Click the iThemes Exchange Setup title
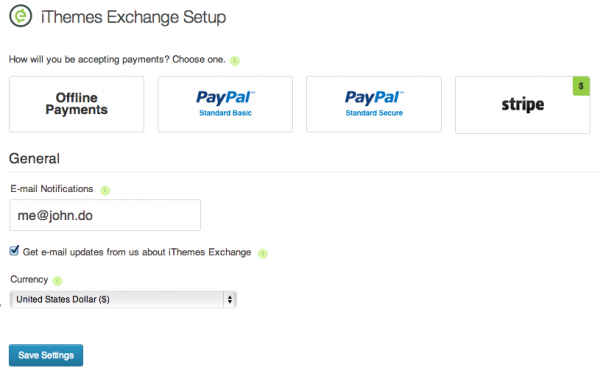600x376 pixels. tap(134, 17)
